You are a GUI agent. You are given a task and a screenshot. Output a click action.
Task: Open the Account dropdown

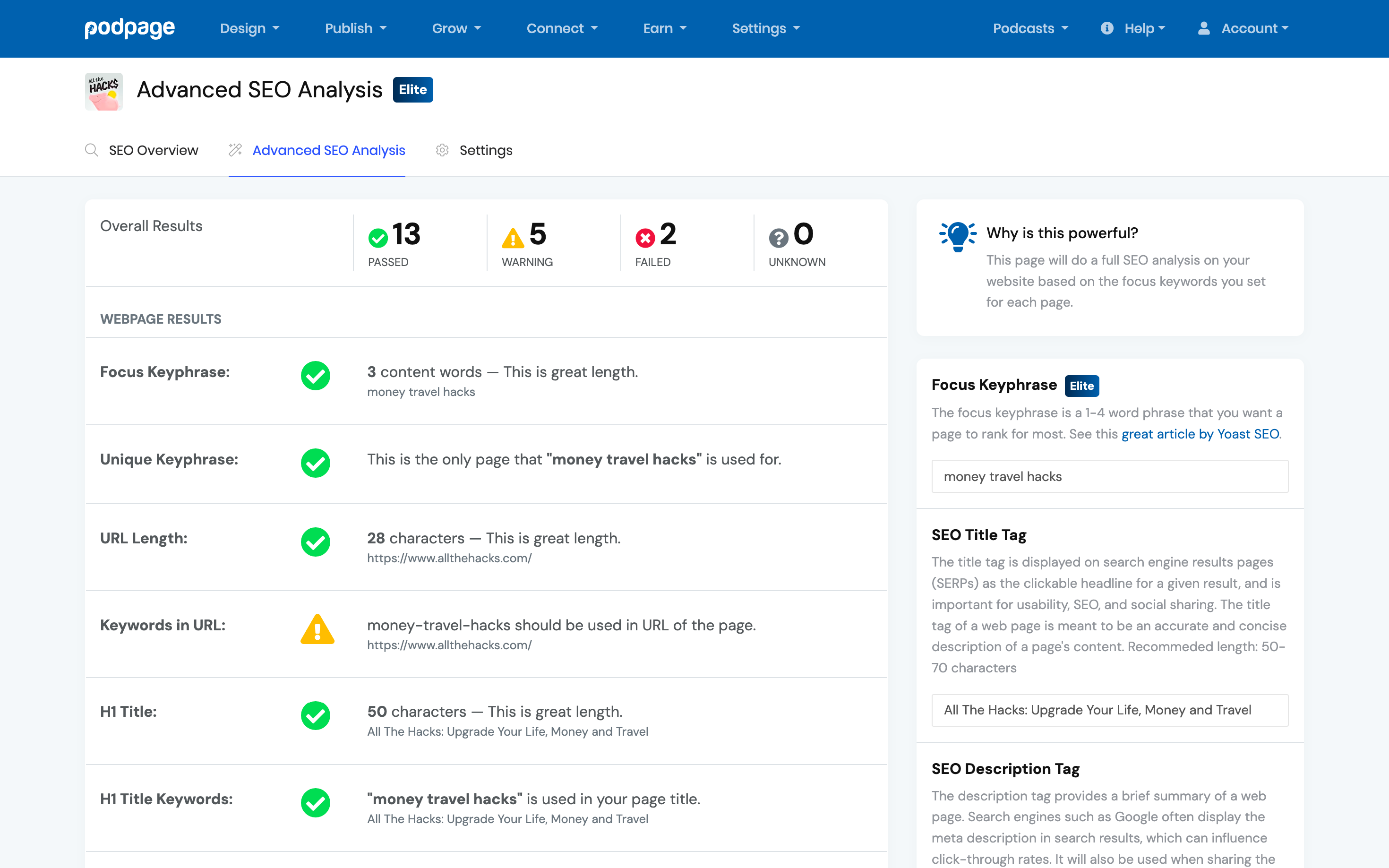tap(1243, 28)
